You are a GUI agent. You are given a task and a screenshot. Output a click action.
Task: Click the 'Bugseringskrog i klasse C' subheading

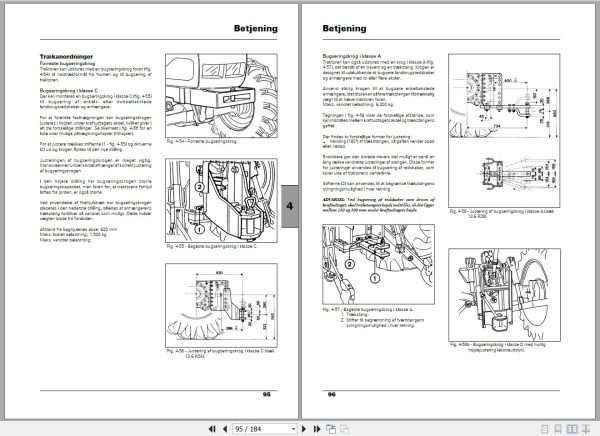pyautogui.click(x=69, y=91)
